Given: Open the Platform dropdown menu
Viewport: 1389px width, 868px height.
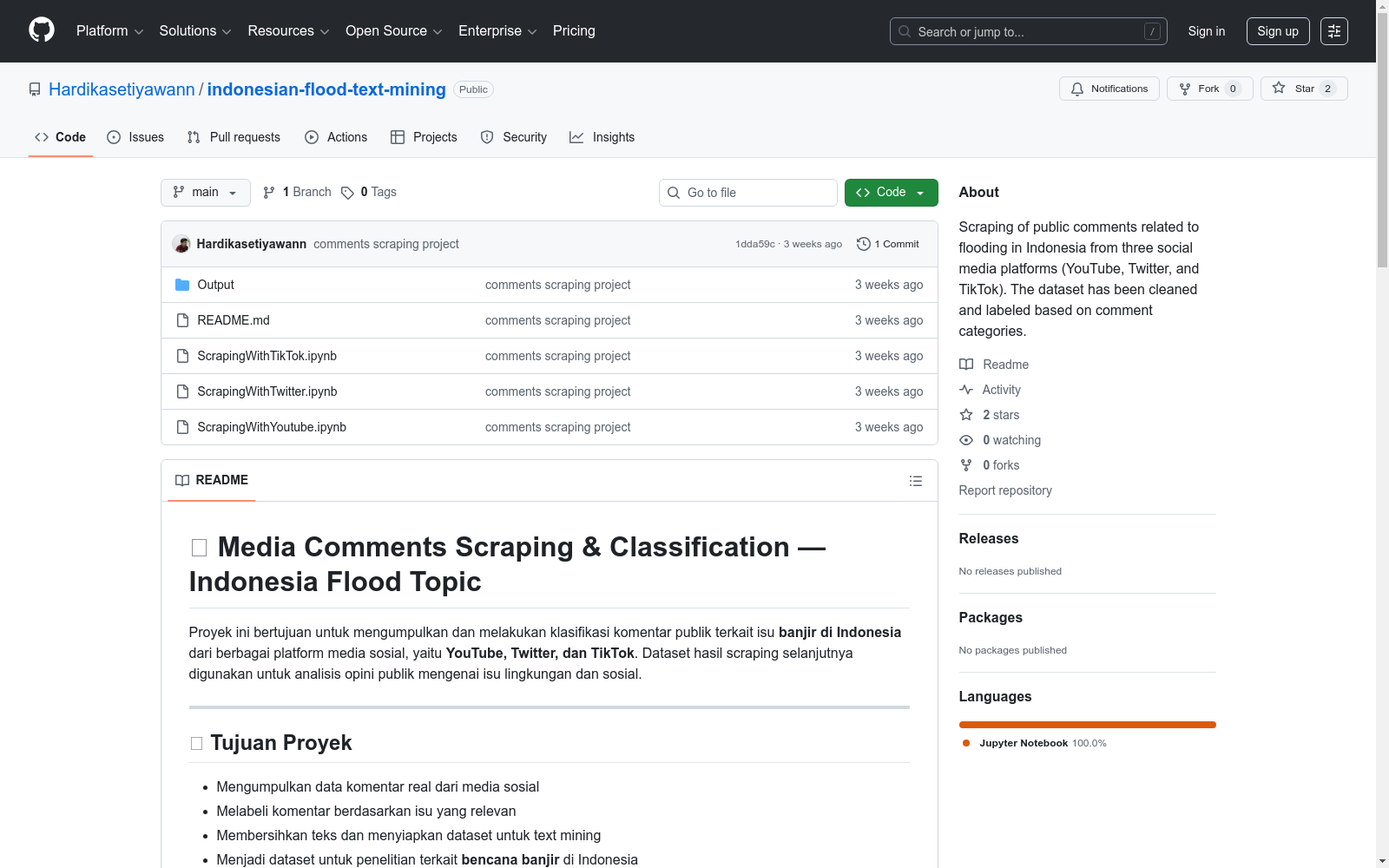Looking at the screenshot, I should click(x=109, y=31).
